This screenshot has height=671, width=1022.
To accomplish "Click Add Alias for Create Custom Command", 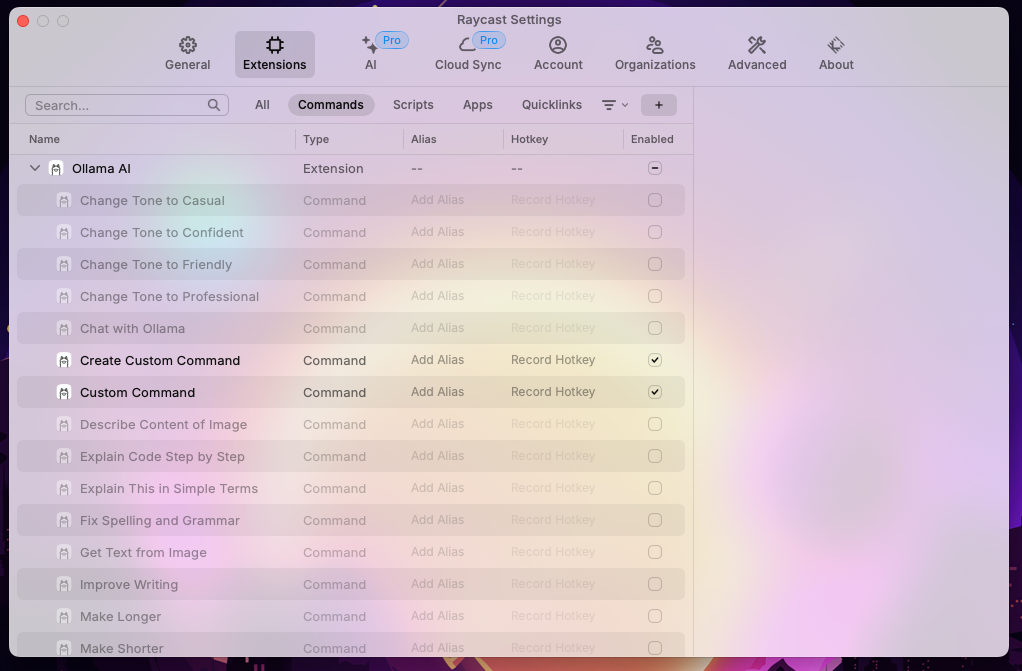I will point(437,360).
